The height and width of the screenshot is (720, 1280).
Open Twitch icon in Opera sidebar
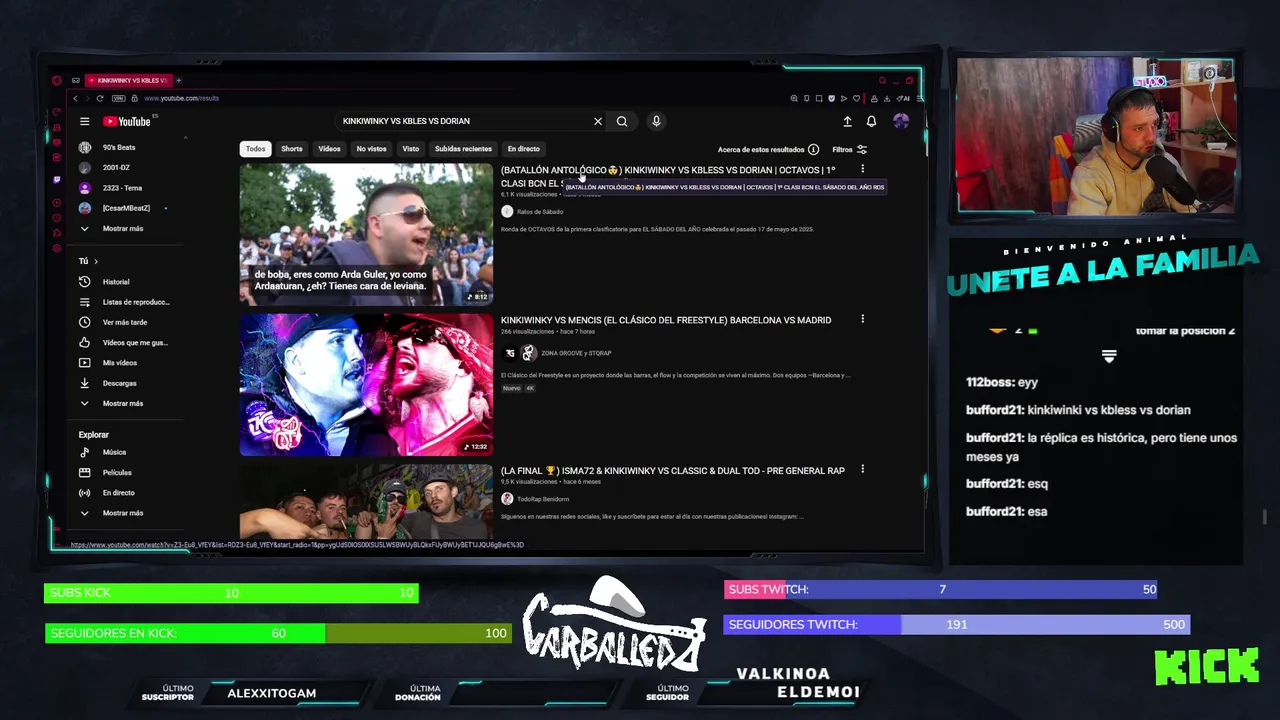[57, 180]
